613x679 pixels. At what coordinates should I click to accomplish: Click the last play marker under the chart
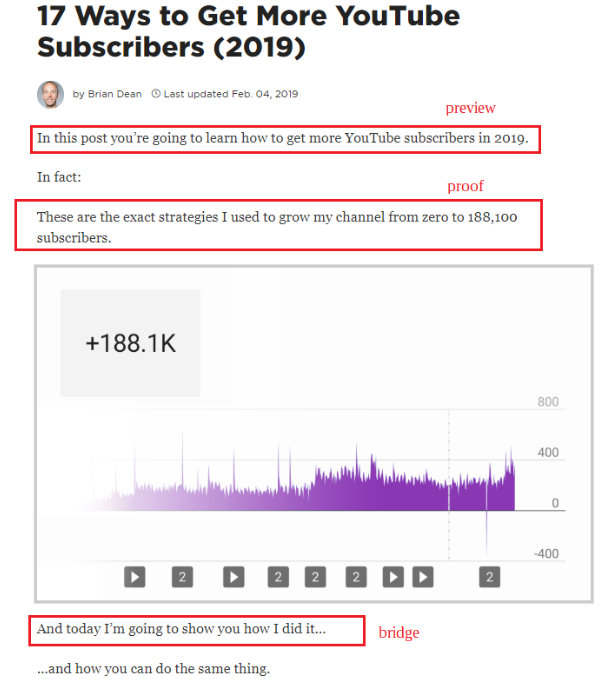[x=424, y=576]
